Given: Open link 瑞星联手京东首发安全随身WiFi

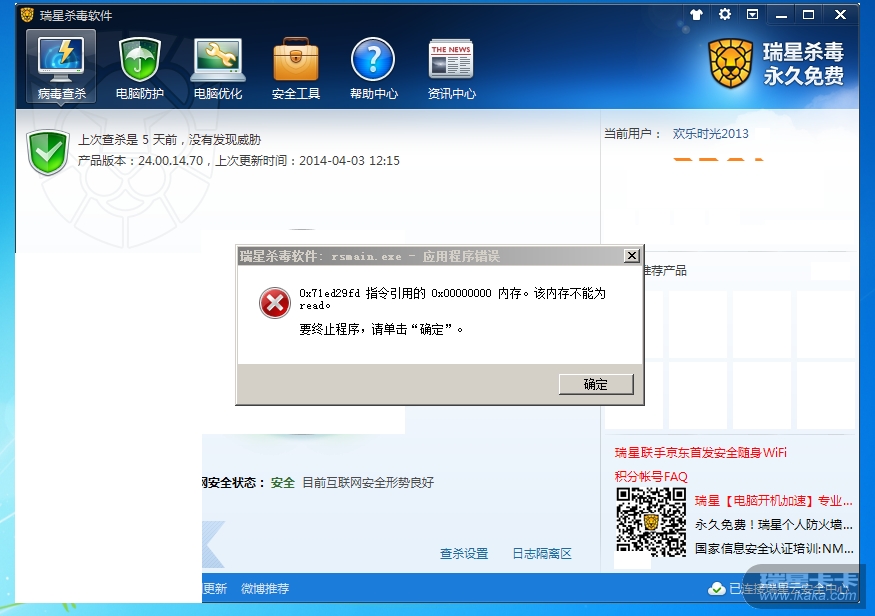Looking at the screenshot, I should [700, 453].
